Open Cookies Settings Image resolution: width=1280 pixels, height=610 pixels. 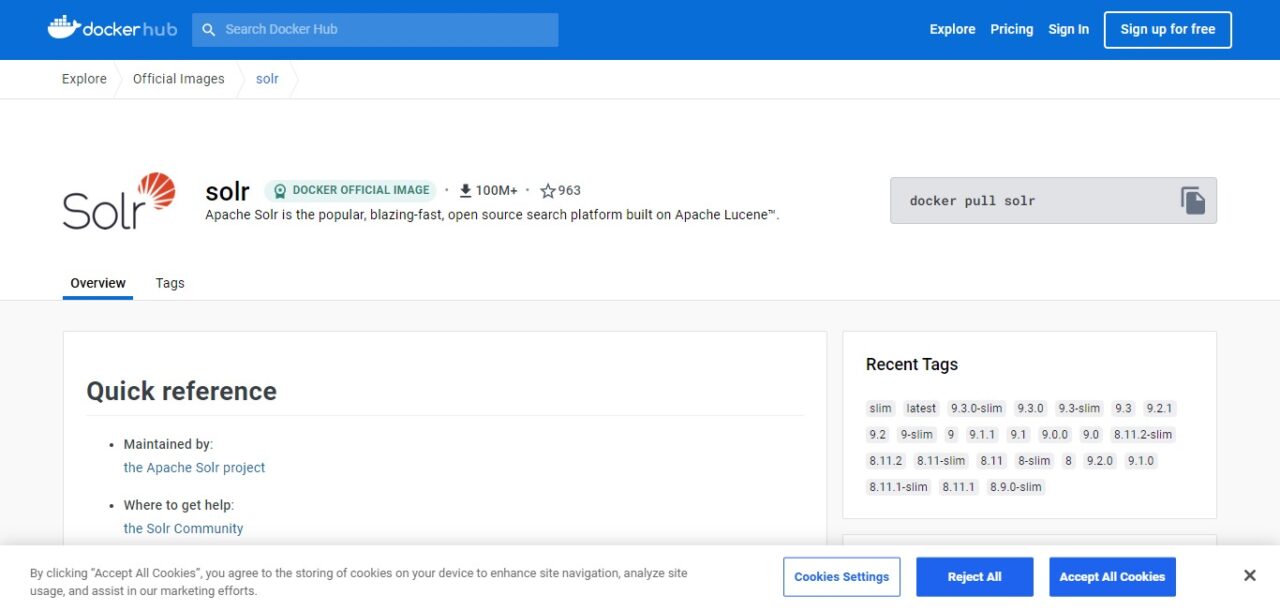click(x=842, y=577)
